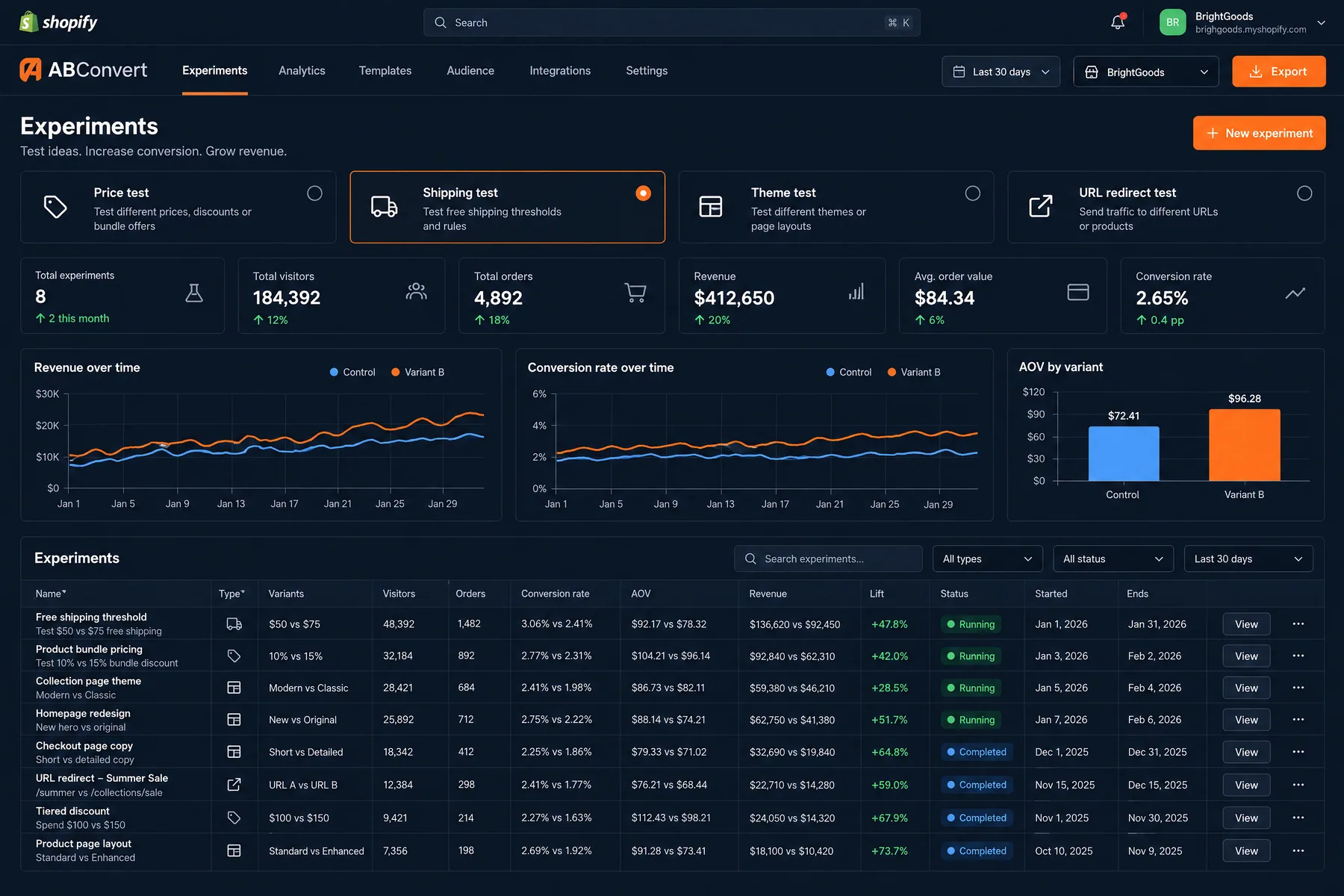Open more options for Tiered discount row
Screen dimensions: 1344x896
(1298, 818)
